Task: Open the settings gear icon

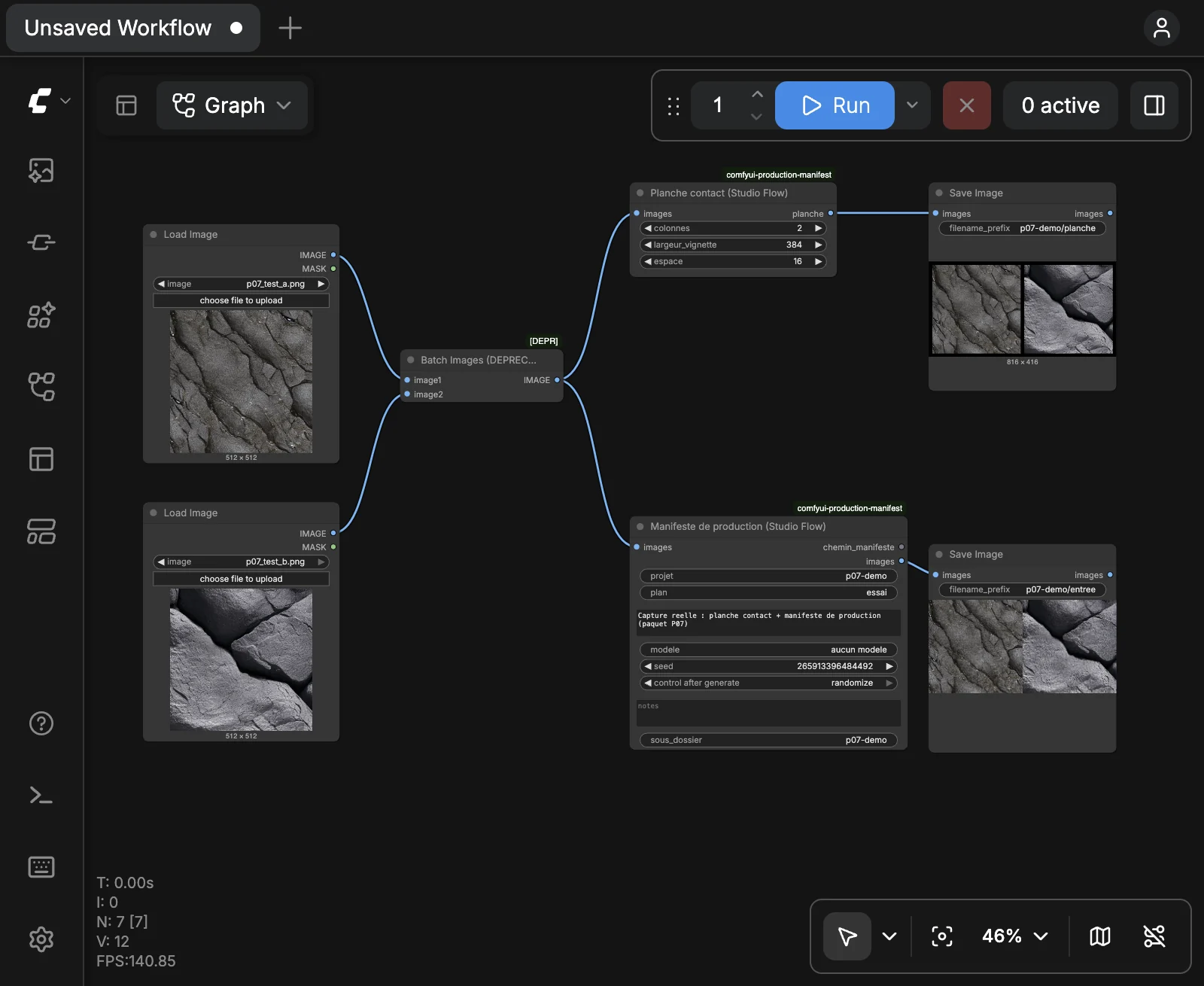Action: click(x=41, y=939)
